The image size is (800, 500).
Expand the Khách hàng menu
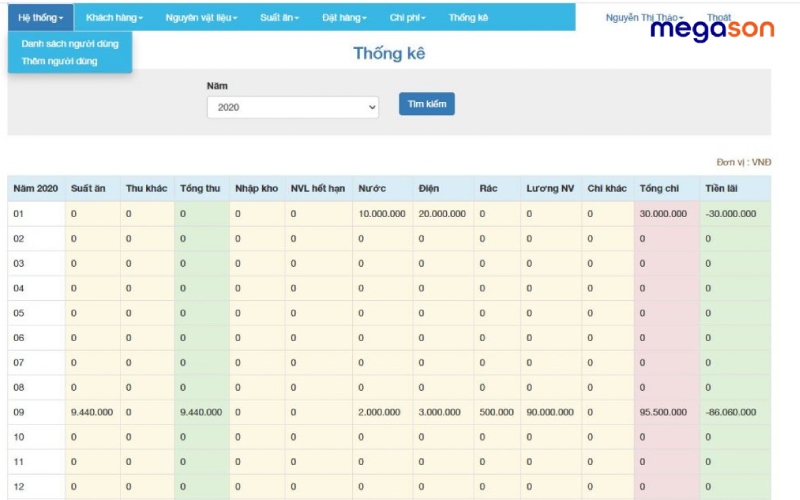(114, 18)
